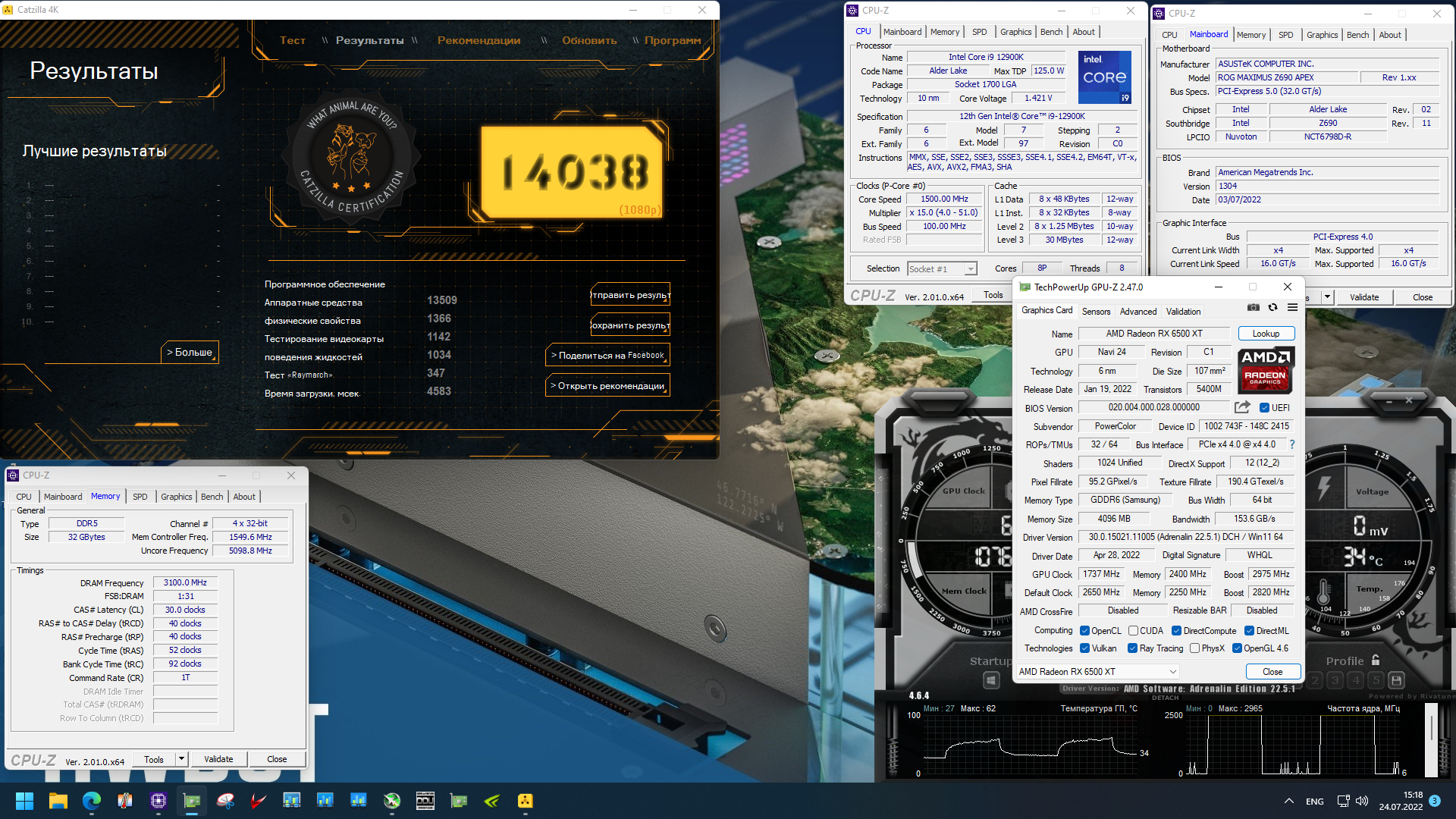Click the CAS# Latency value 30.0 clocks
The height and width of the screenshot is (819, 1456).
tap(185, 610)
